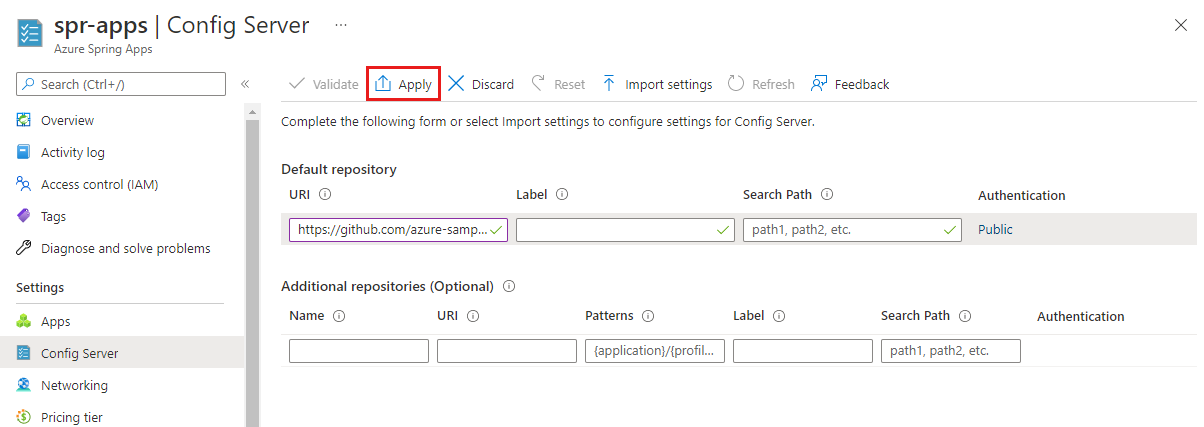Click the Apply toolbar button
This screenshot has height=427, width=1204.
pos(404,84)
